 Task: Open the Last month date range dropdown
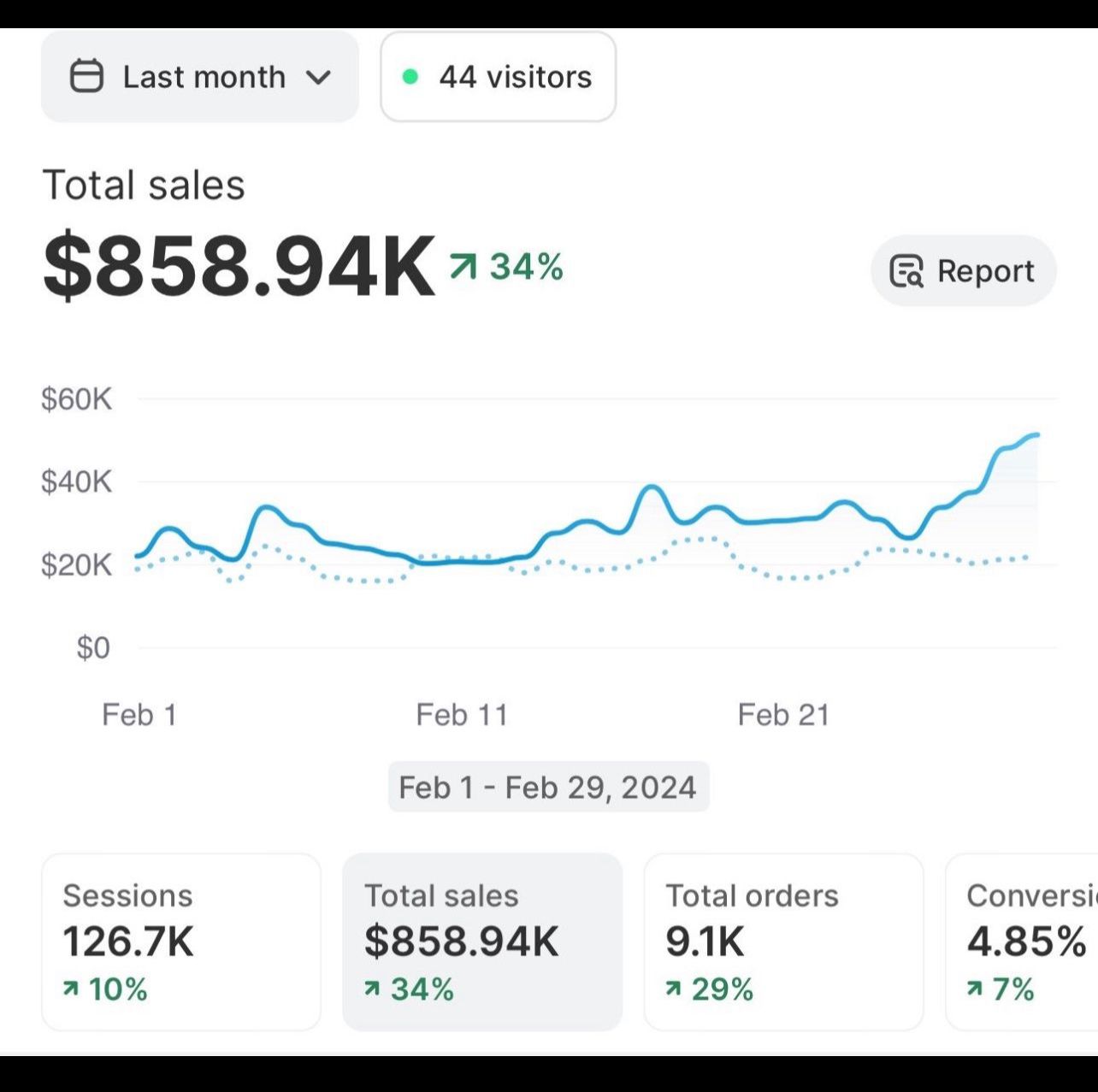200,77
